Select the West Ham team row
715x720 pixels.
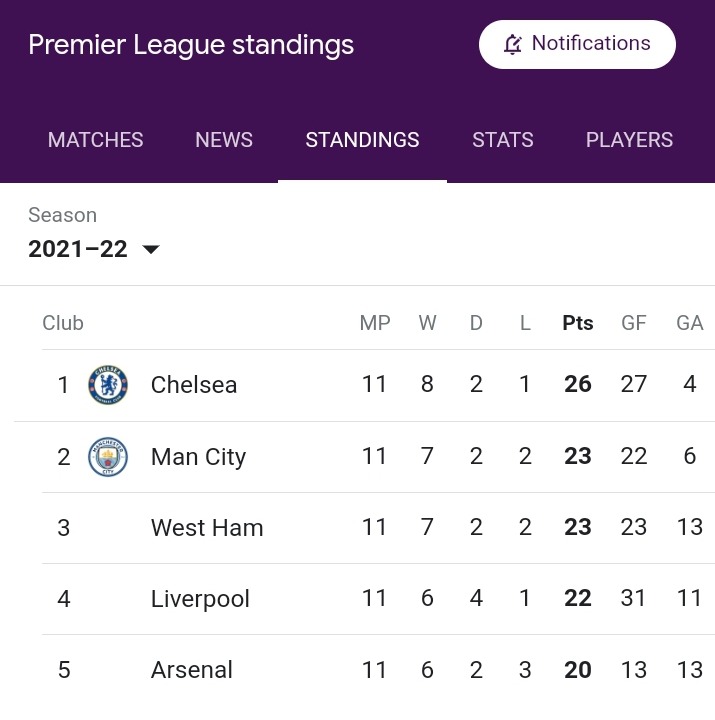tap(378, 528)
